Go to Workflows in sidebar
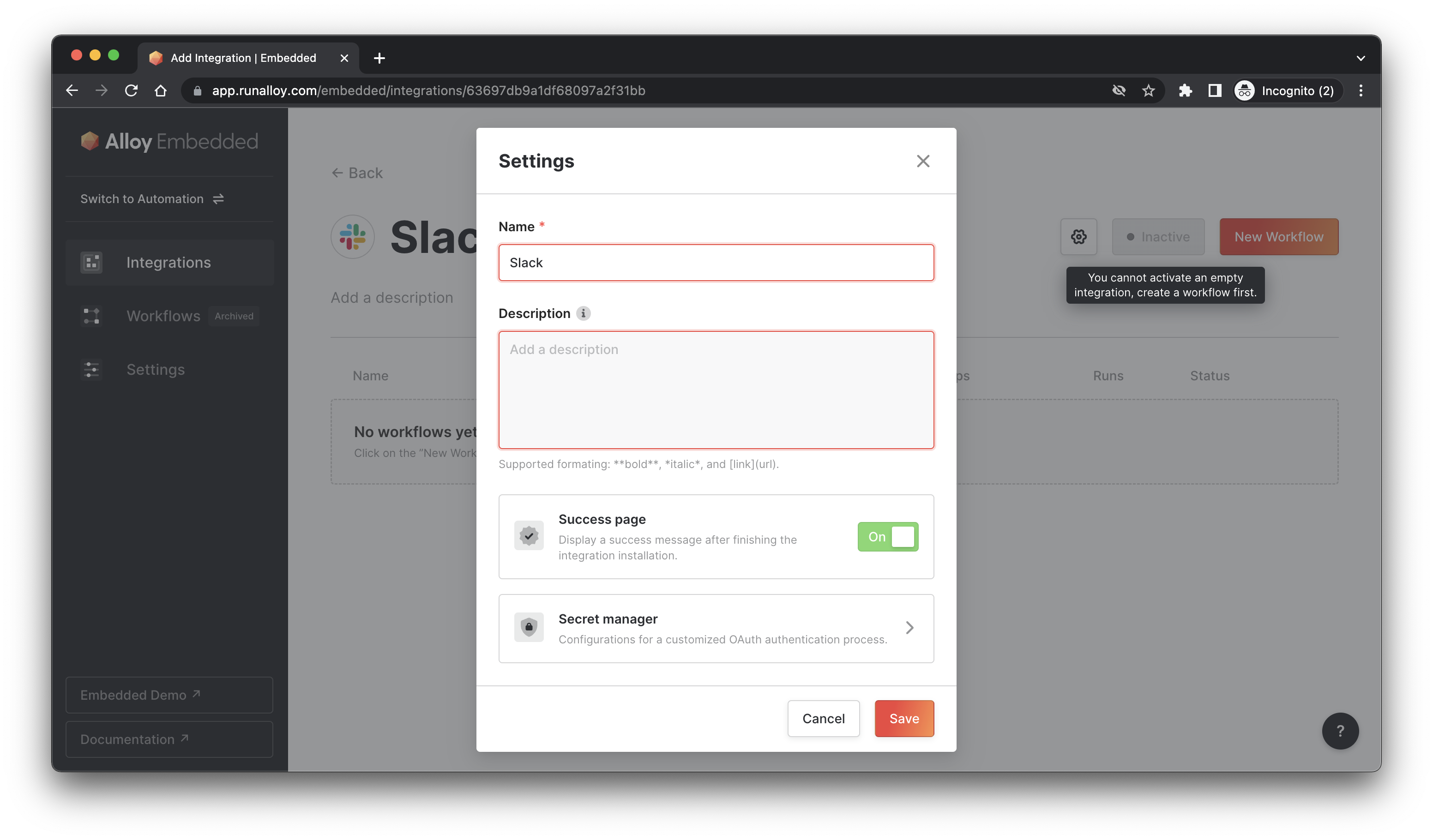Viewport: 1433px width, 840px height. click(163, 316)
